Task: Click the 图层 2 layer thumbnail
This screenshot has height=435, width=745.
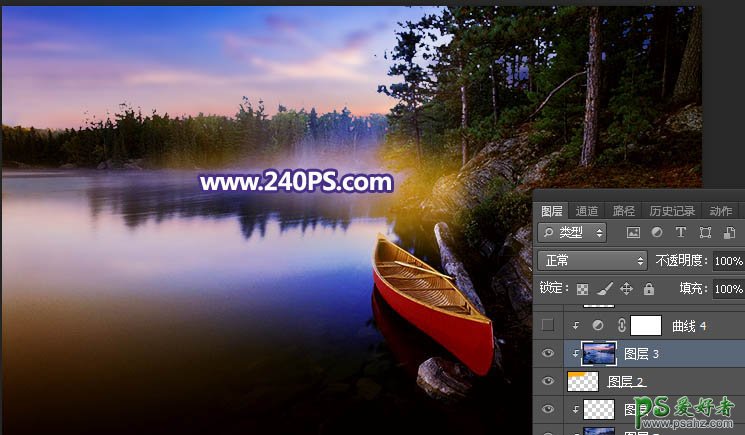Action: (582, 381)
